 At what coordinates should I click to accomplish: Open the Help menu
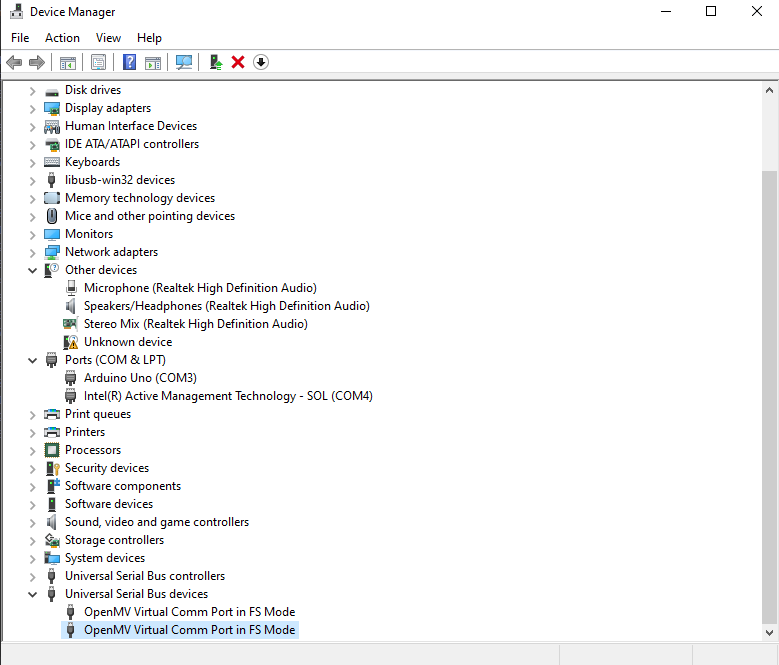click(149, 38)
